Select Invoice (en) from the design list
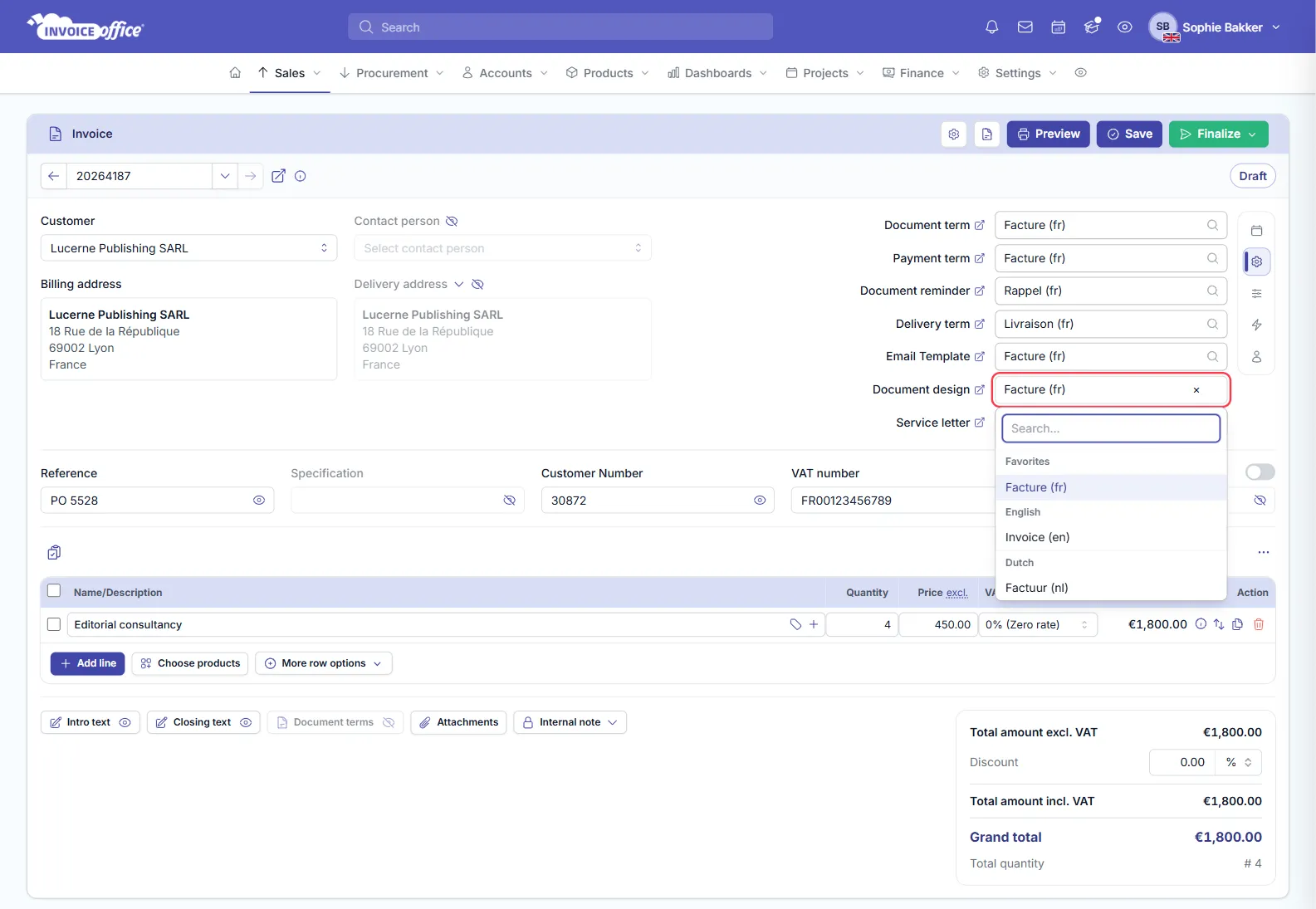 pyautogui.click(x=1111, y=537)
